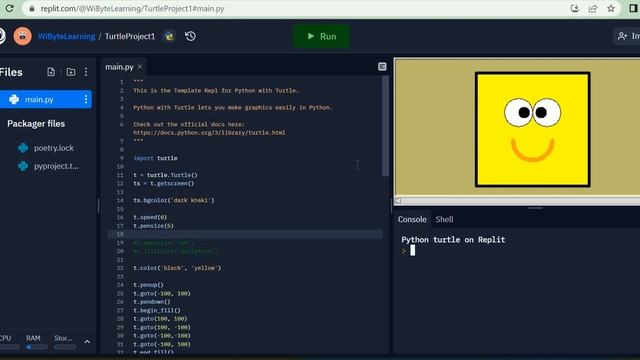Click code line t.pensize(5)
Viewport: 640px width, 360px height.
[x=153, y=226]
